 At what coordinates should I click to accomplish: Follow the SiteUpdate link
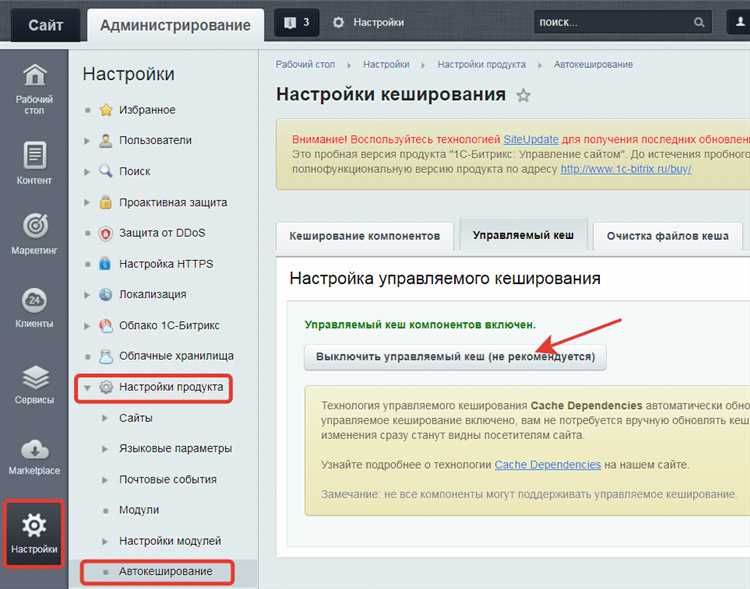pos(531,139)
